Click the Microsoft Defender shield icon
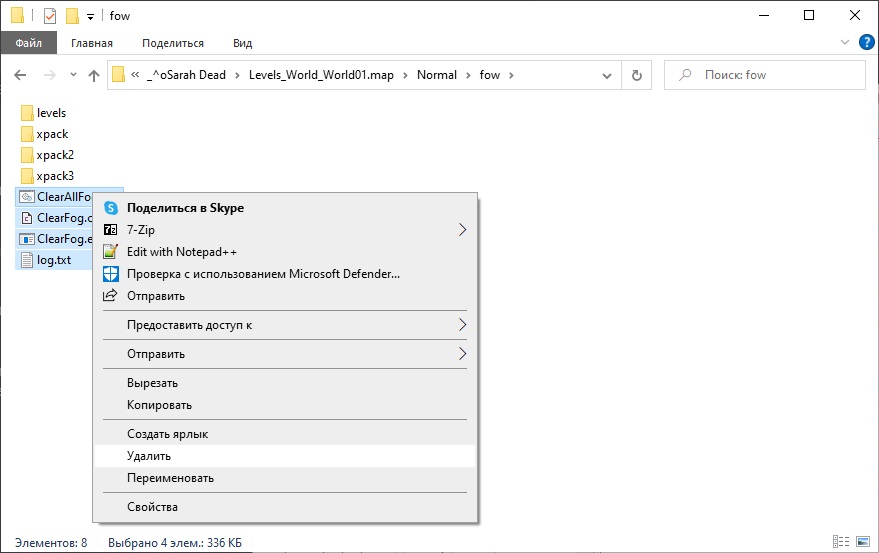This screenshot has width=879, height=553. pos(110,274)
